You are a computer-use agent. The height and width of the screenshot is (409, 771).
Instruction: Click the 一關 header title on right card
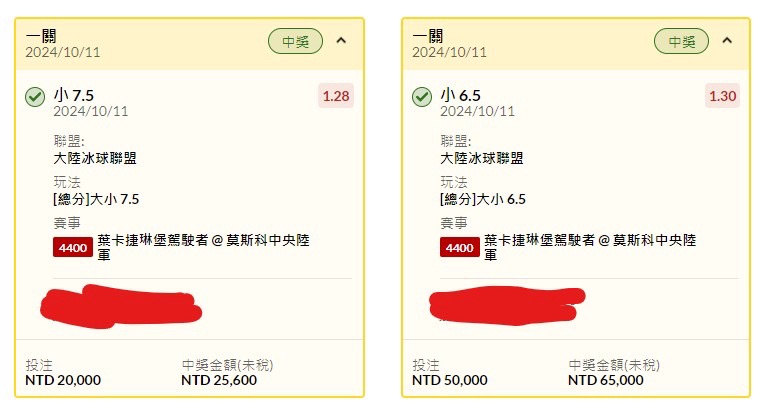[x=427, y=36]
